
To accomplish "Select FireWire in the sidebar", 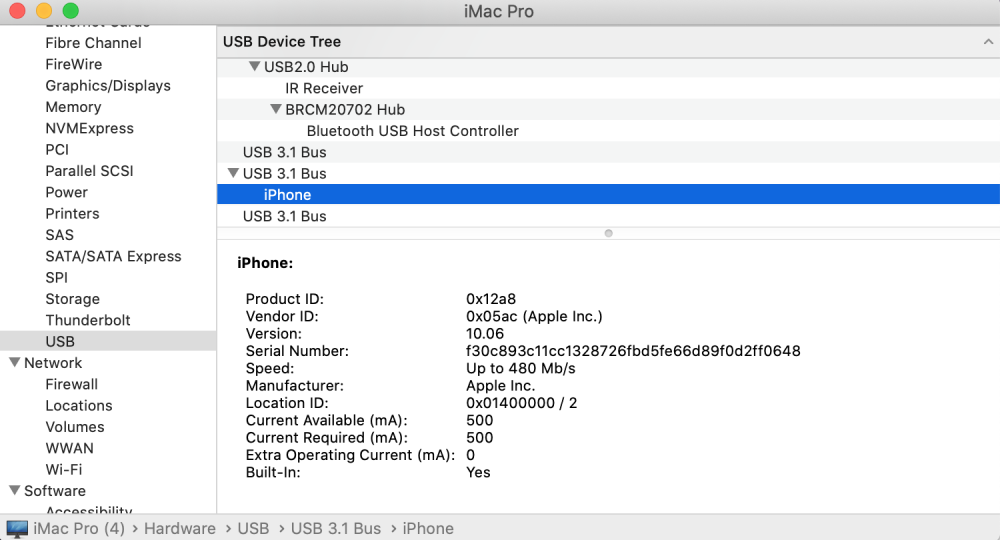I will pyautogui.click(x=73, y=64).
